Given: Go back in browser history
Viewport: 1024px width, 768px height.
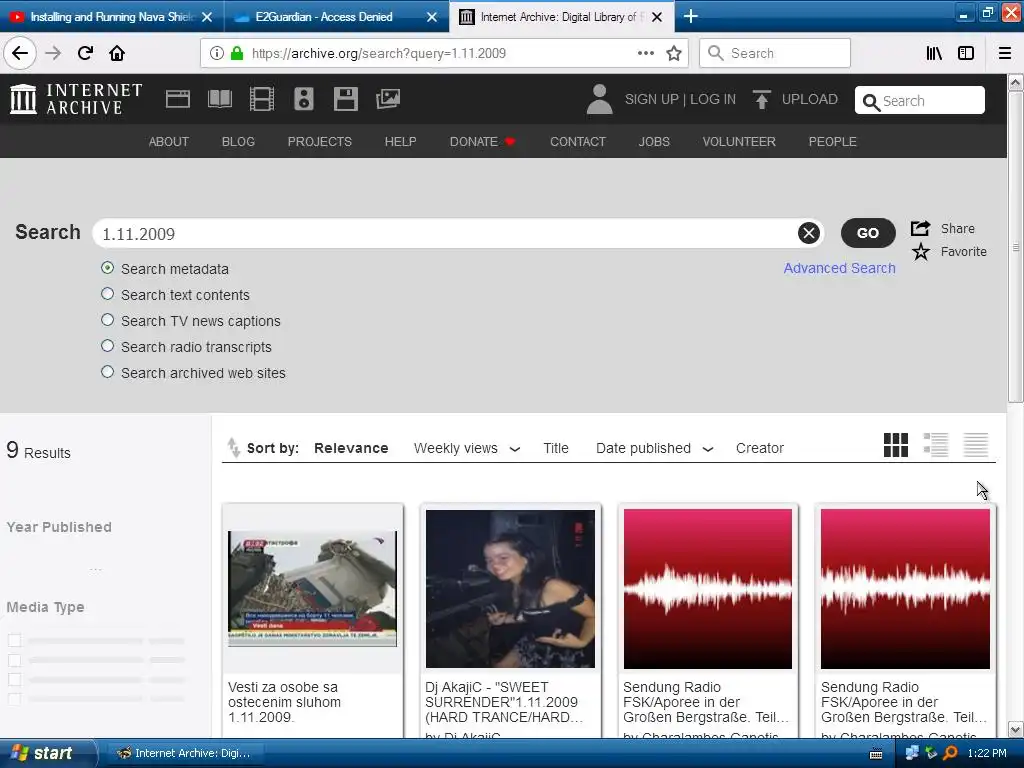Looking at the screenshot, I should coord(20,53).
